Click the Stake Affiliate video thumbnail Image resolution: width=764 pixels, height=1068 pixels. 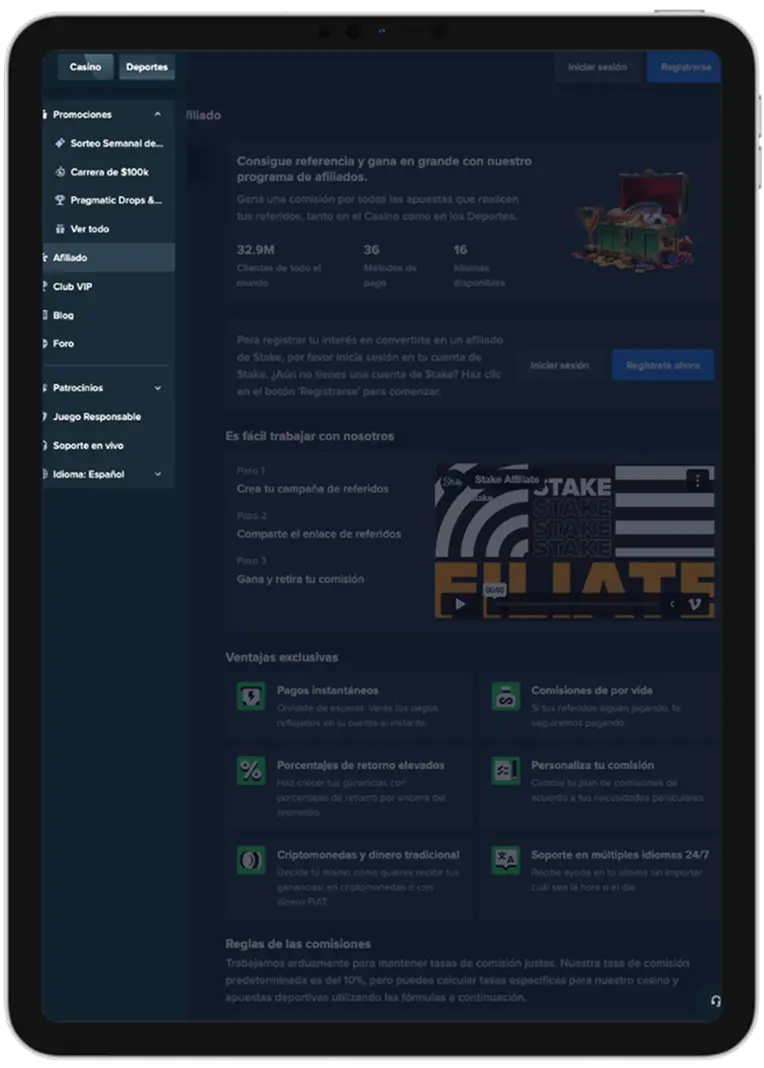(x=575, y=541)
